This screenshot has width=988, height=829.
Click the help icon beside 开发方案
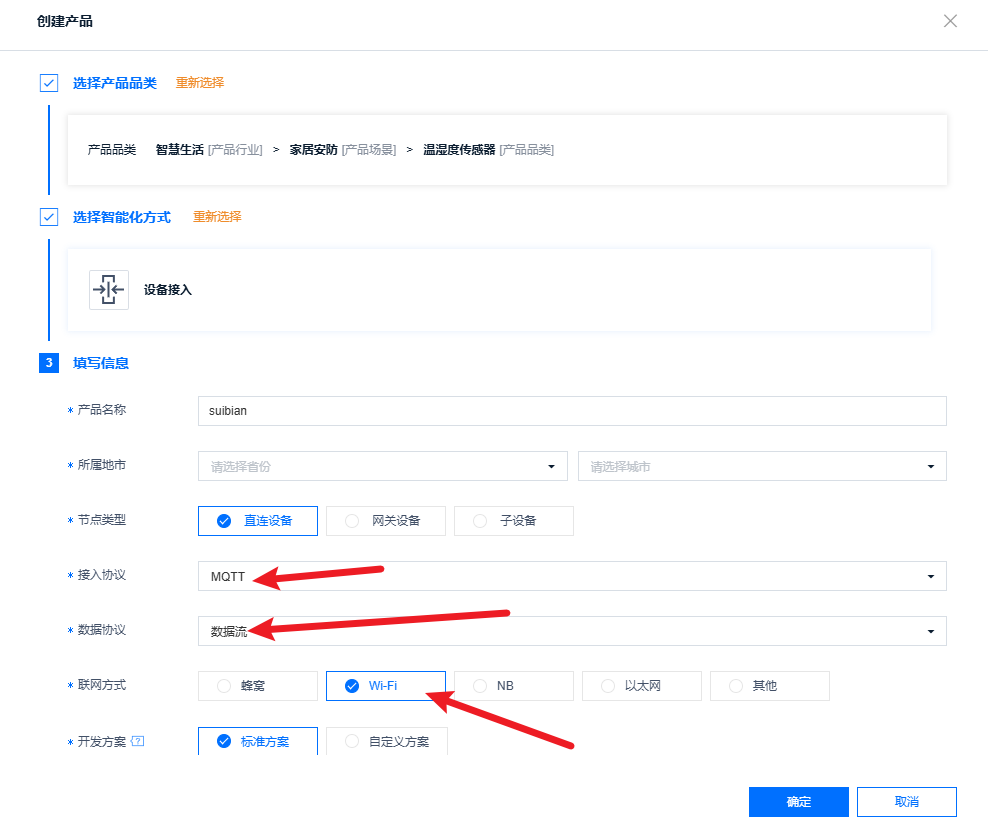pyautogui.click(x=138, y=741)
